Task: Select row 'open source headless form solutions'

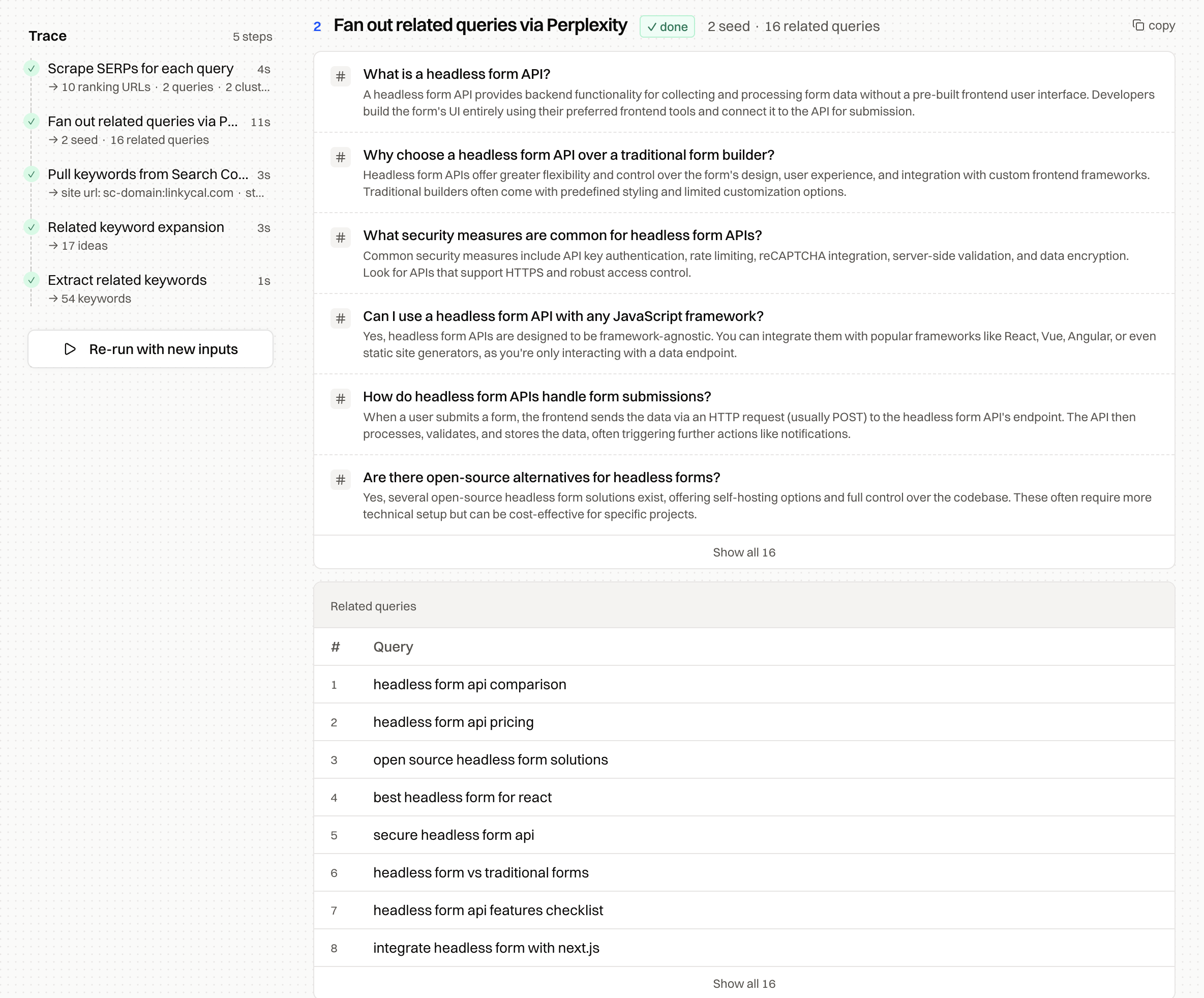Action: tap(744, 759)
